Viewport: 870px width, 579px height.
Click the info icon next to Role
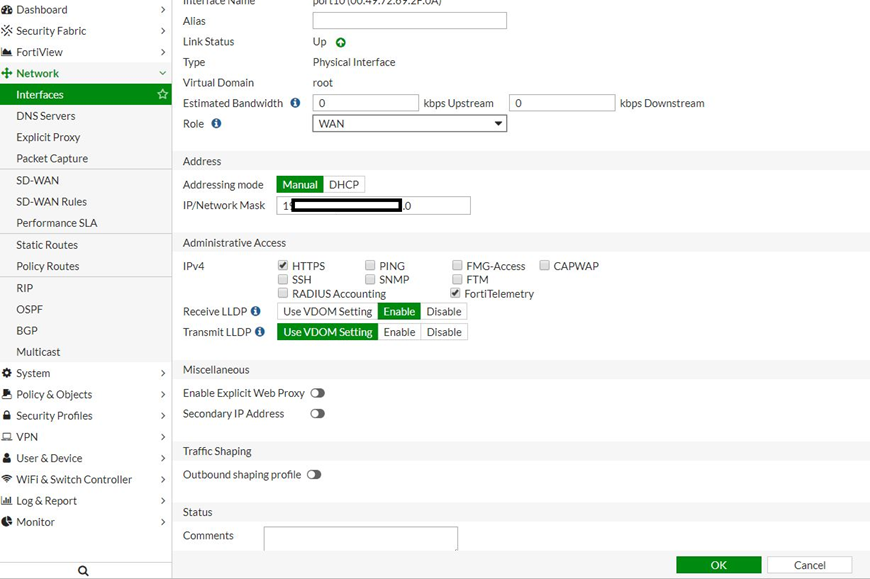(x=216, y=124)
